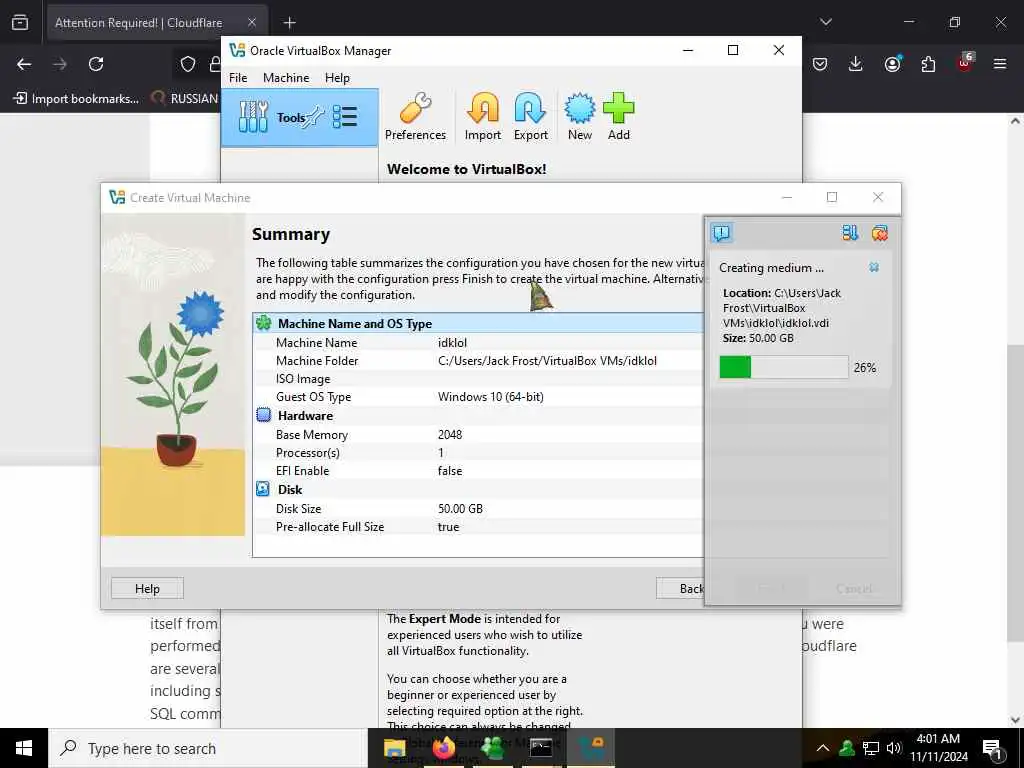Open the list all tabs dropdown arrow

[825, 22]
